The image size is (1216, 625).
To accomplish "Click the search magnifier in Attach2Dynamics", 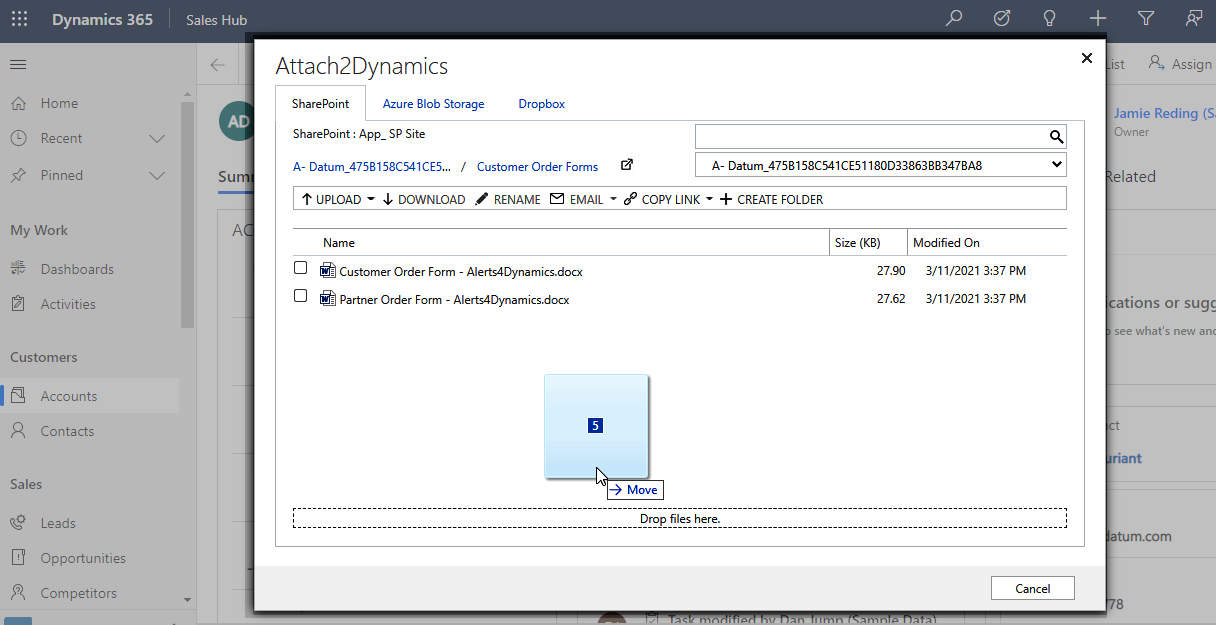I will pos(1056,137).
